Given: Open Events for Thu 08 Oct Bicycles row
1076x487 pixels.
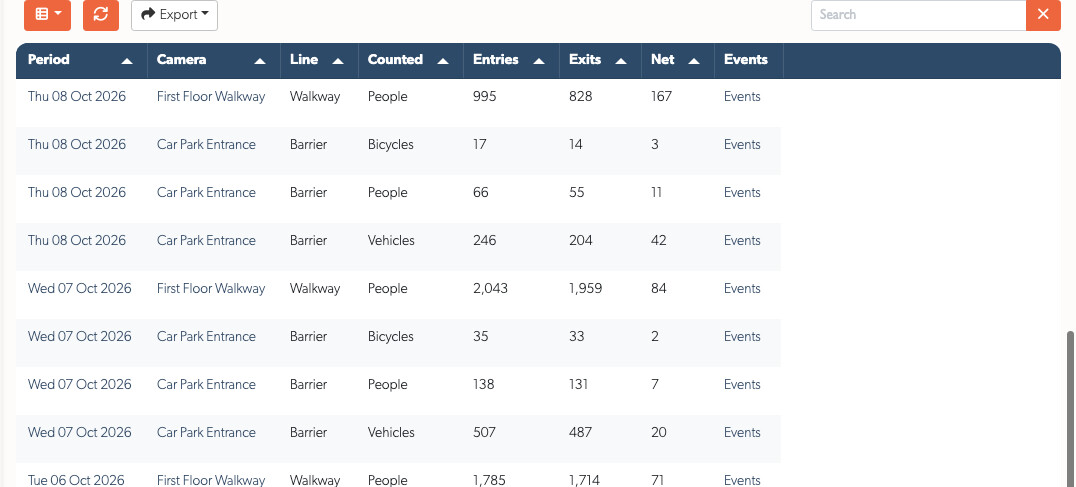Looking at the screenshot, I should 742,145.
